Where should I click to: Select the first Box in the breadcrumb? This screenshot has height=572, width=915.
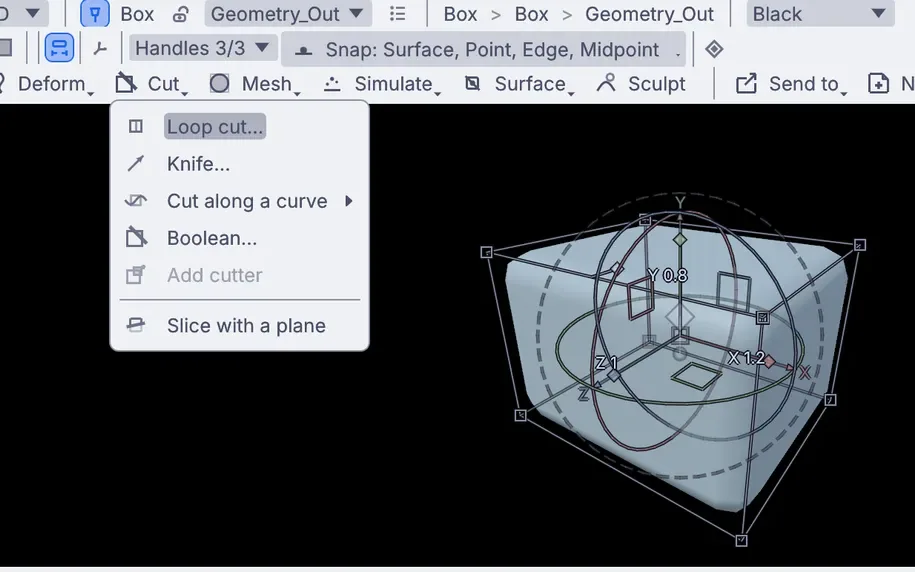[460, 14]
